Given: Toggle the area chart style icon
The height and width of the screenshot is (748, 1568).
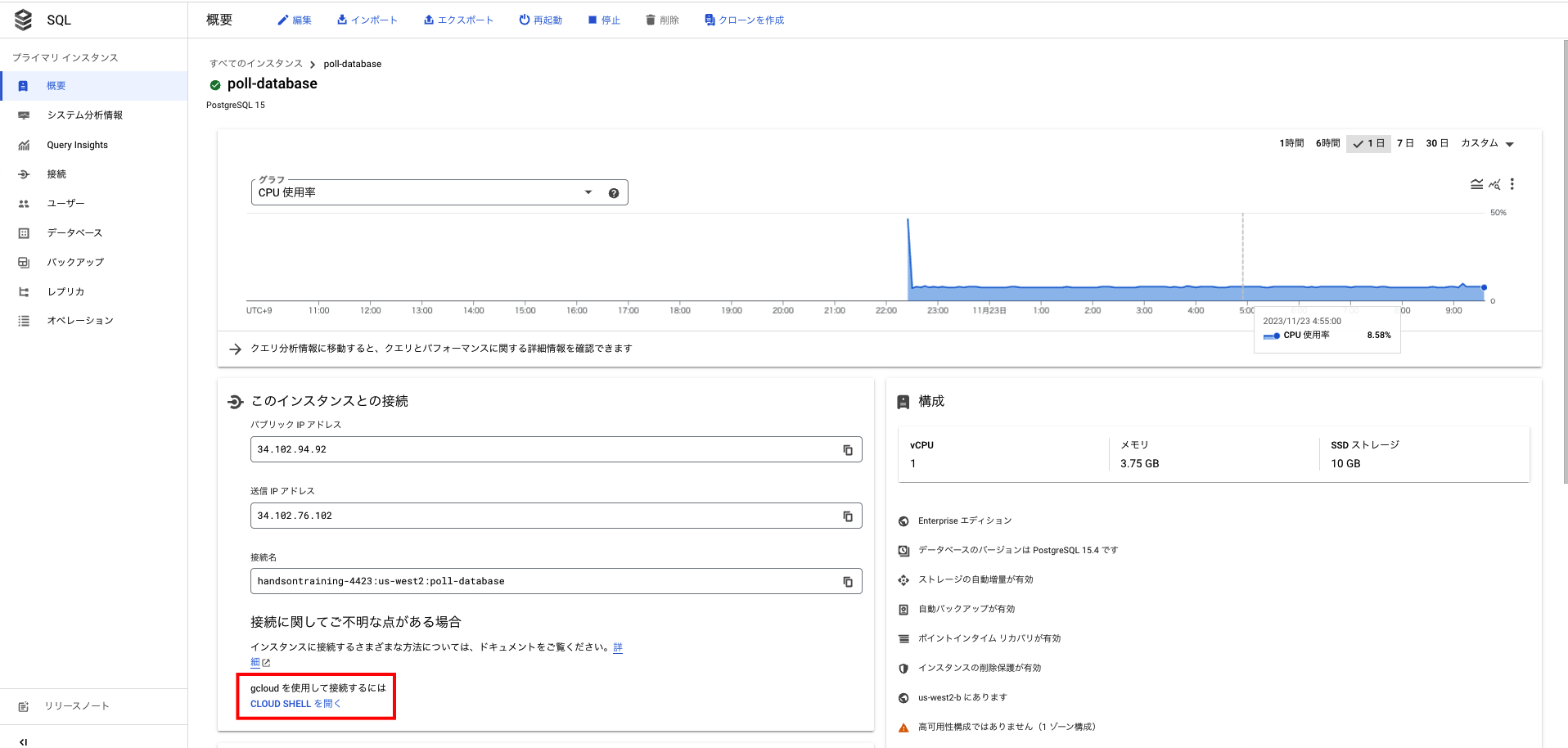Looking at the screenshot, I should (1476, 185).
